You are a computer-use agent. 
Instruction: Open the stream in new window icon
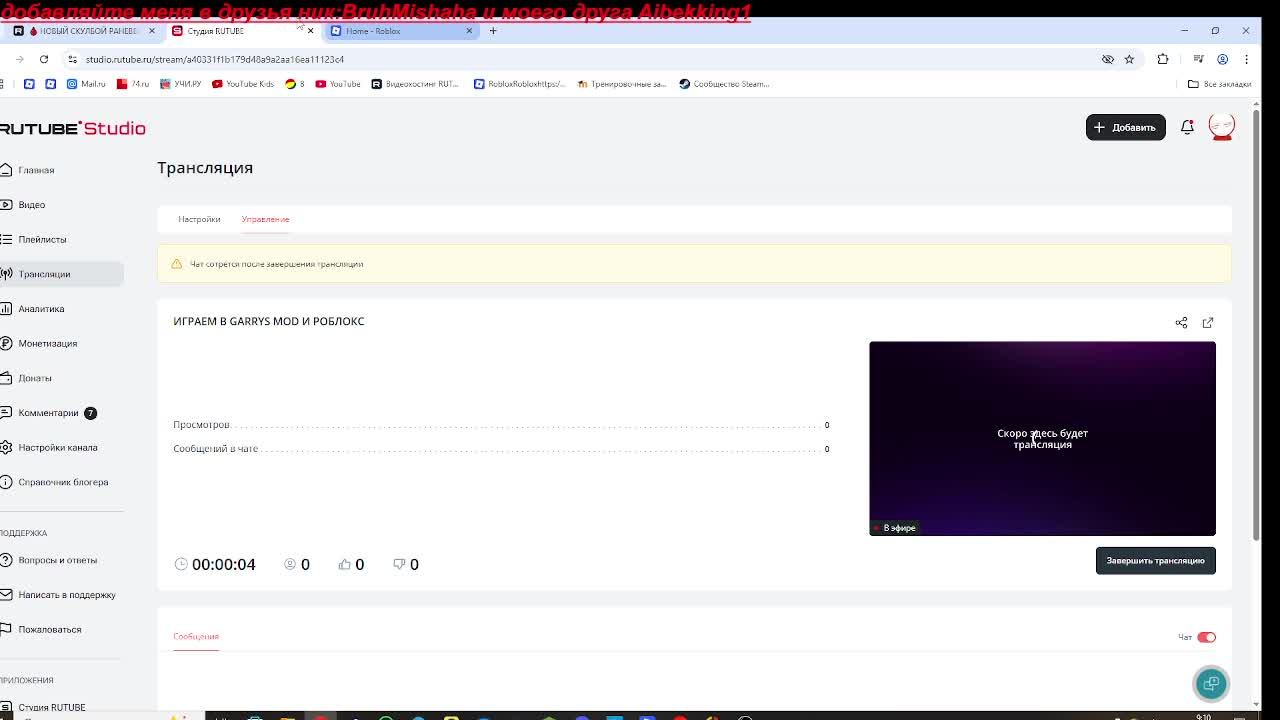click(1208, 322)
